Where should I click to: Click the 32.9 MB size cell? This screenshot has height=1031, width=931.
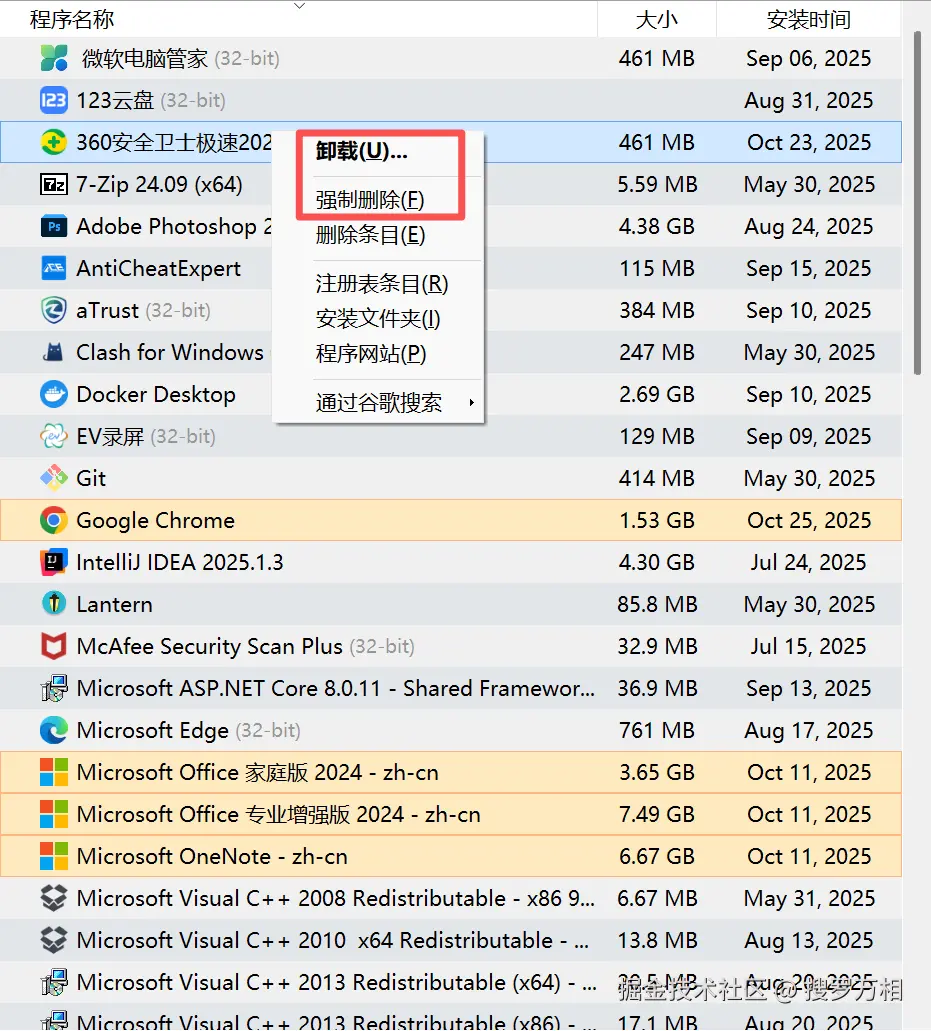(x=657, y=646)
